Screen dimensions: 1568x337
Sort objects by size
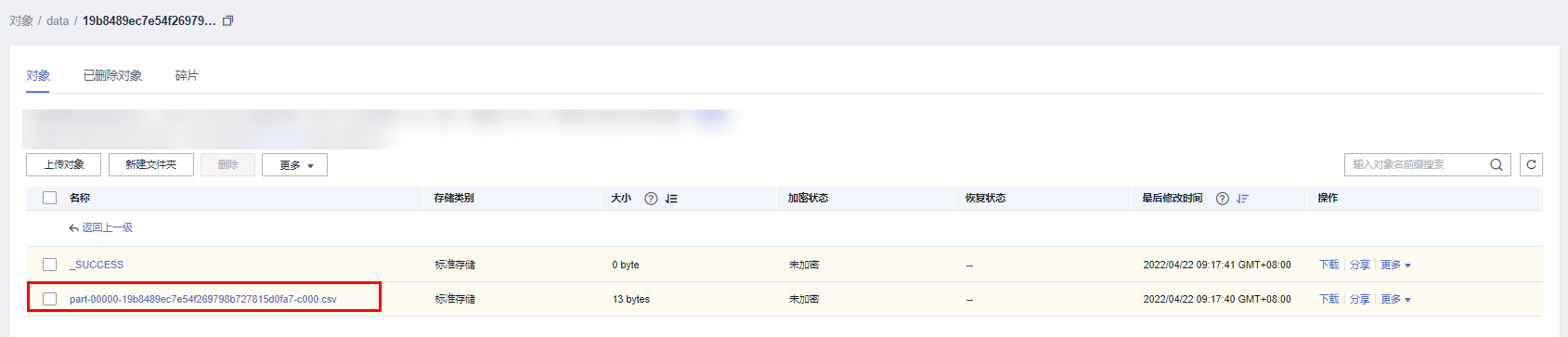[671, 199]
